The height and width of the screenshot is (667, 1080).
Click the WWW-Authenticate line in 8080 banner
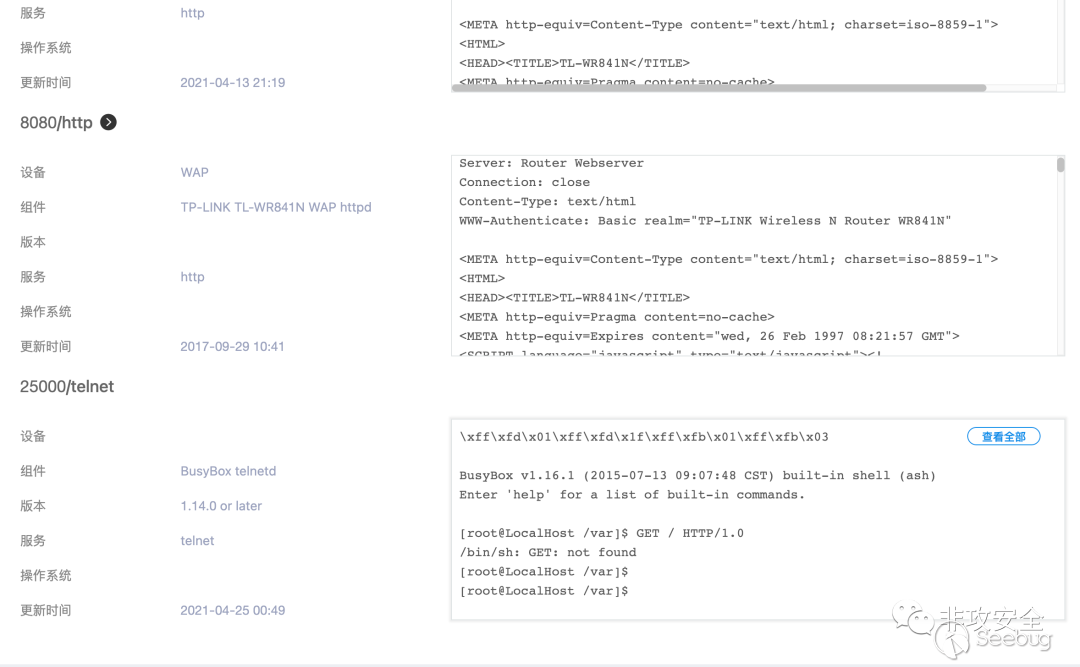coord(704,221)
